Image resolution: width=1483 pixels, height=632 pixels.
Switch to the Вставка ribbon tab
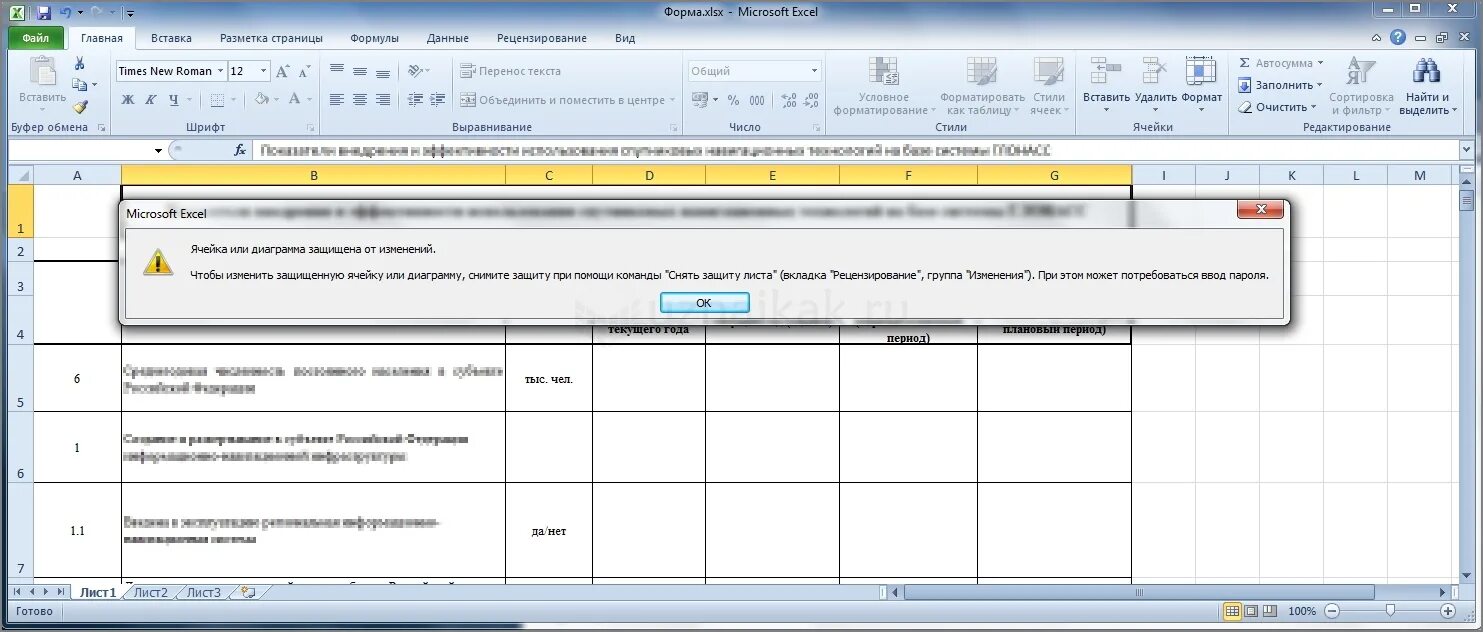pyautogui.click(x=171, y=38)
